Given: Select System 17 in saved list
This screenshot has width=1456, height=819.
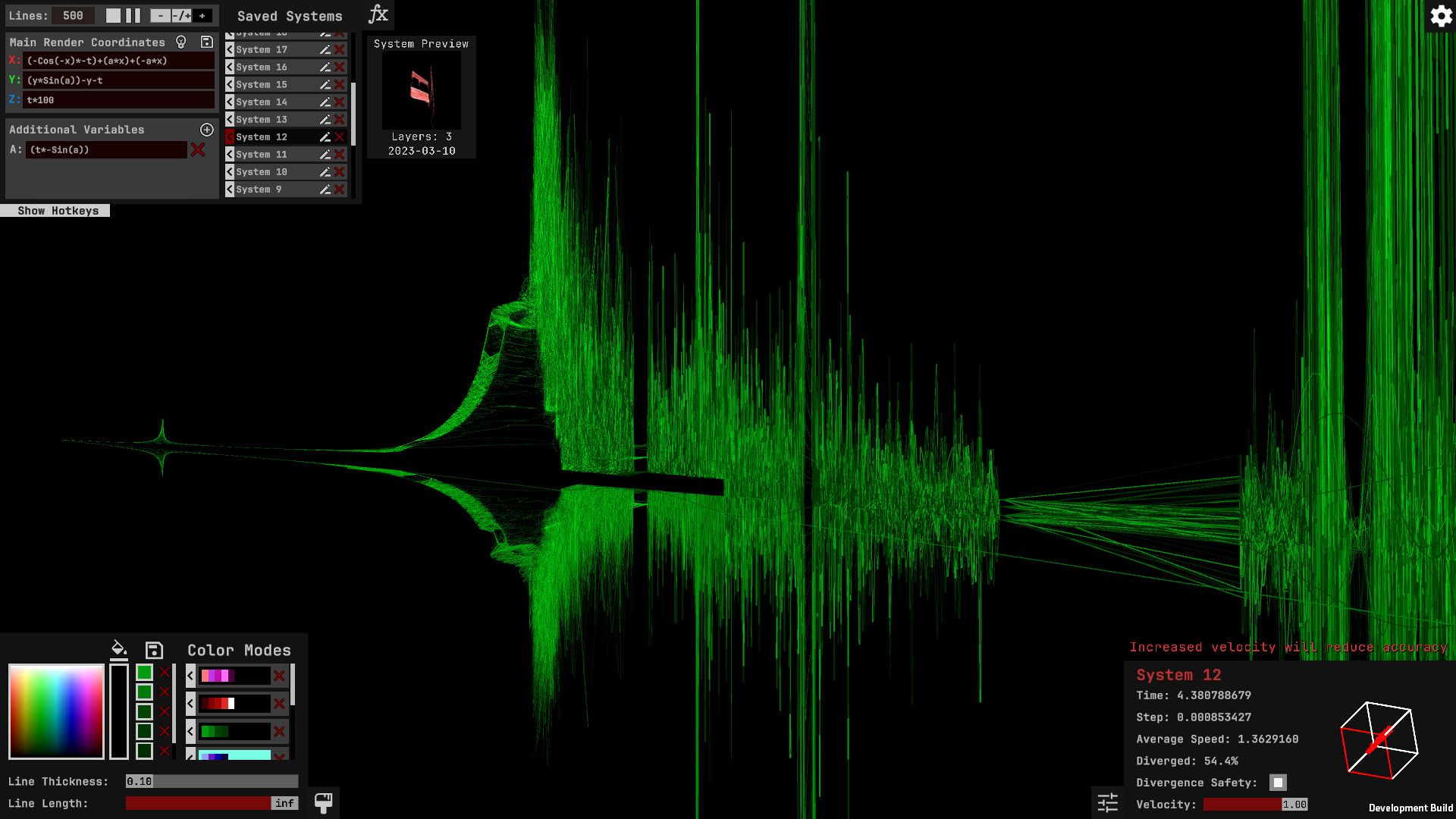Looking at the screenshot, I should [262, 49].
